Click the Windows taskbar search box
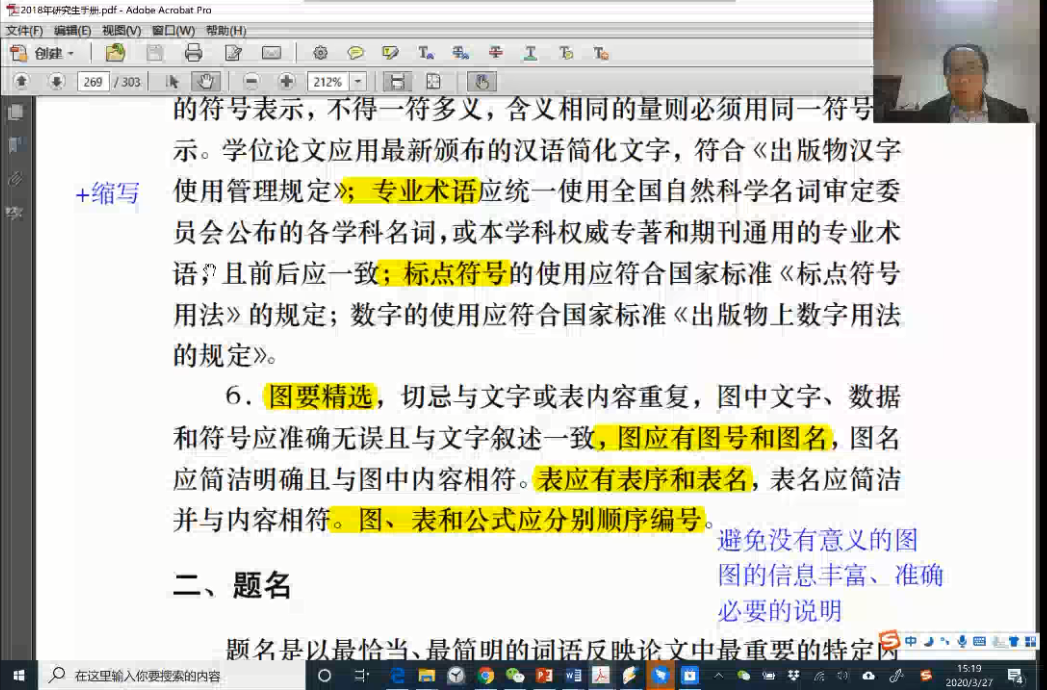 pyautogui.click(x=150, y=676)
